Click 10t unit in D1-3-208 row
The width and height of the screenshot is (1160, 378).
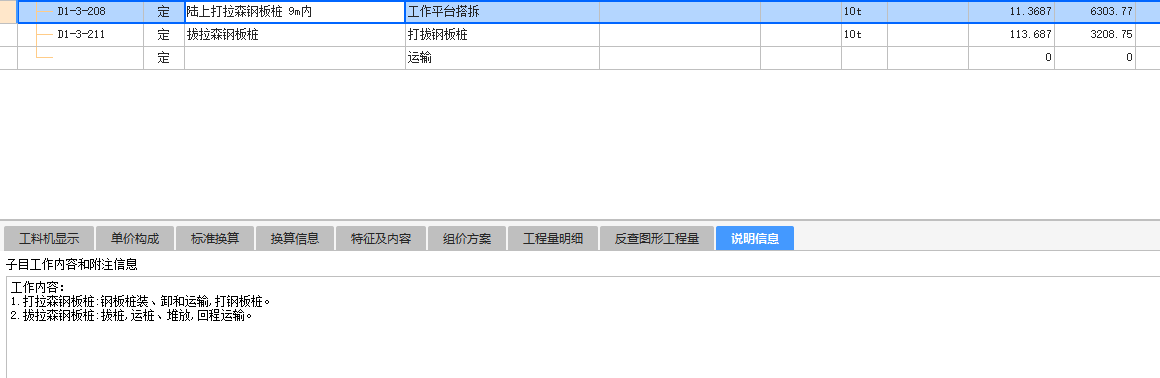click(x=864, y=12)
